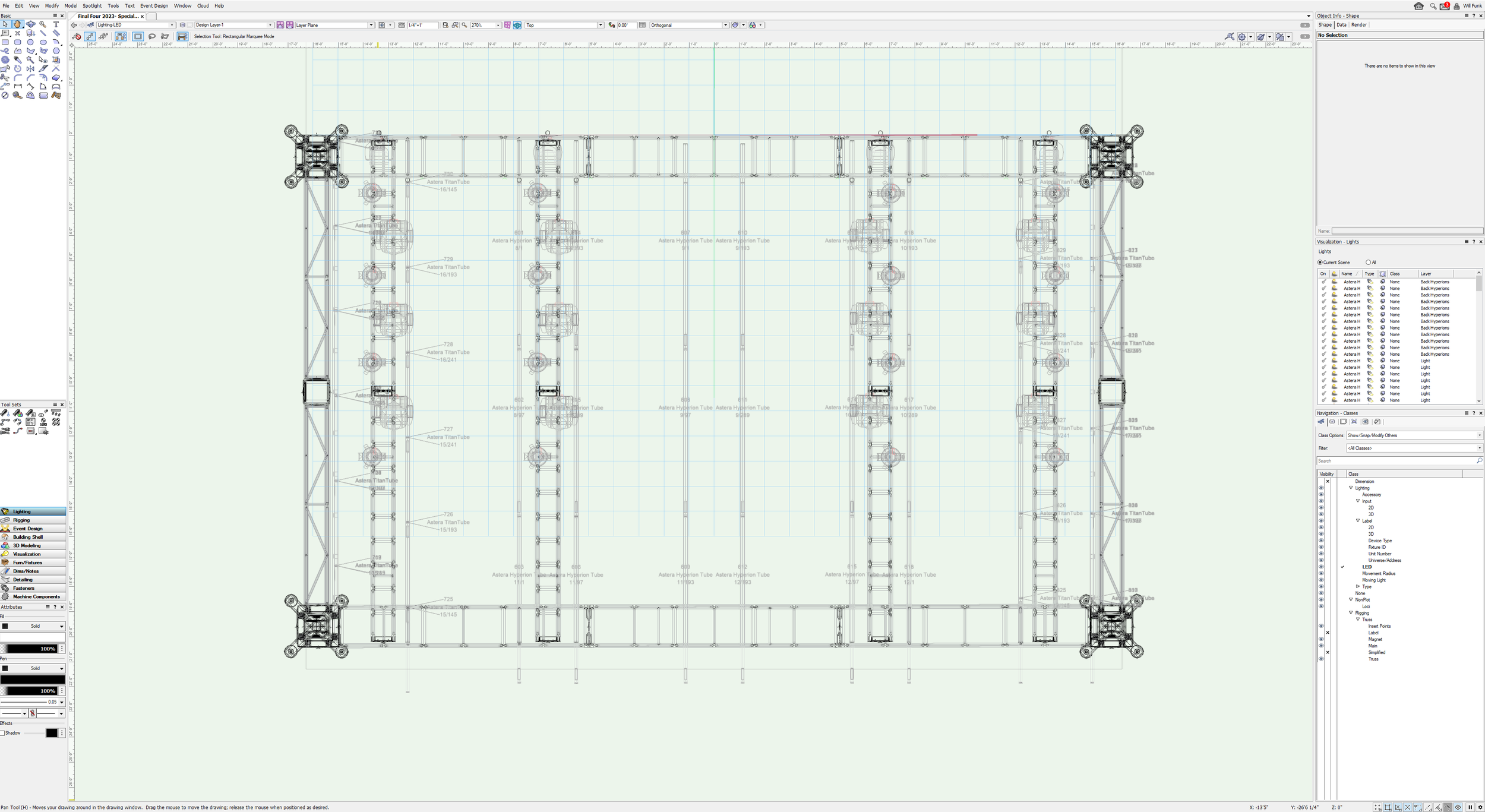Viewport: 1485px width, 812px height.
Task: Pick the Flyover tool icon
Action: click(30, 24)
